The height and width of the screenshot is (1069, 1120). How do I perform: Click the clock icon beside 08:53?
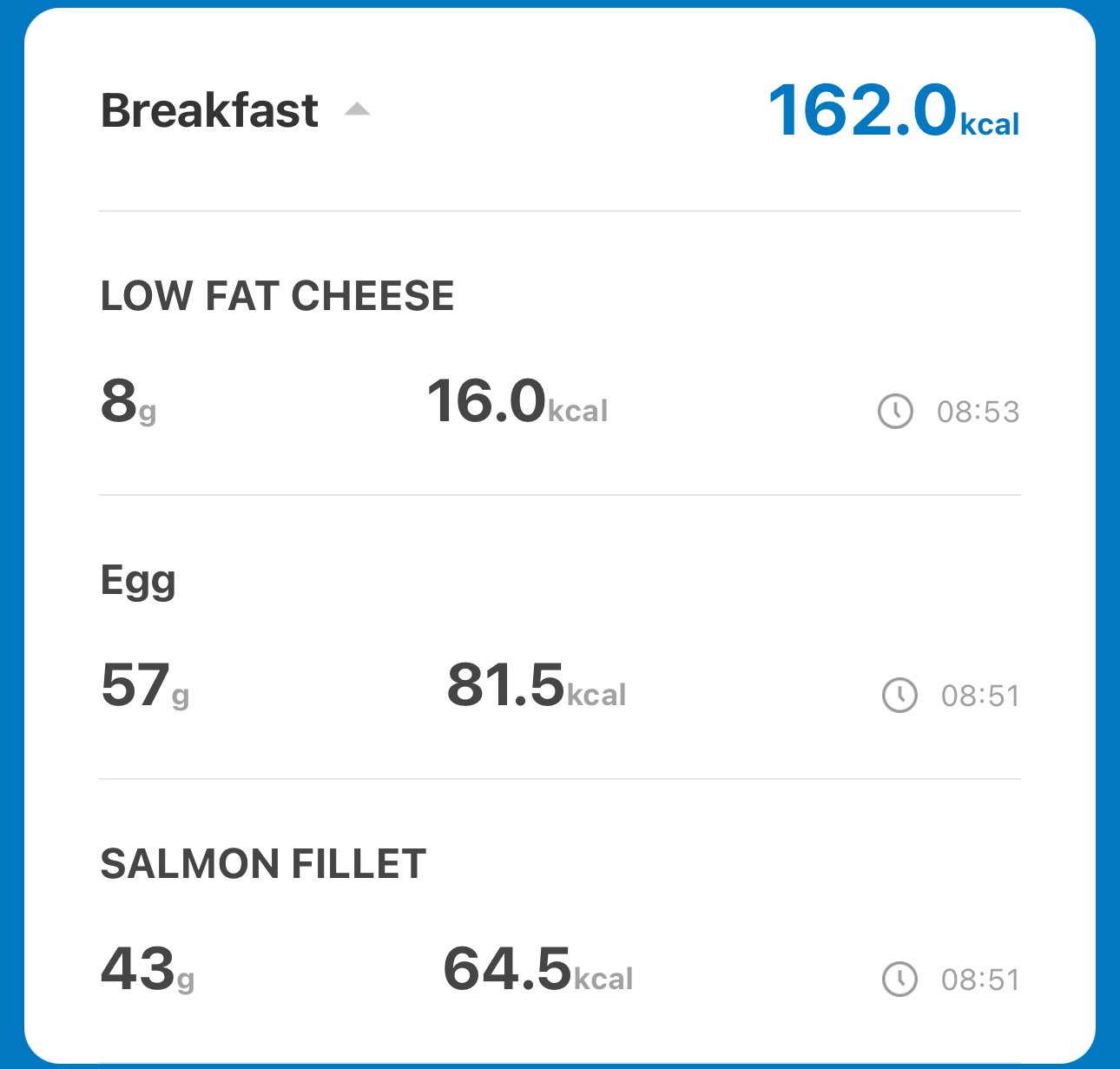(895, 412)
